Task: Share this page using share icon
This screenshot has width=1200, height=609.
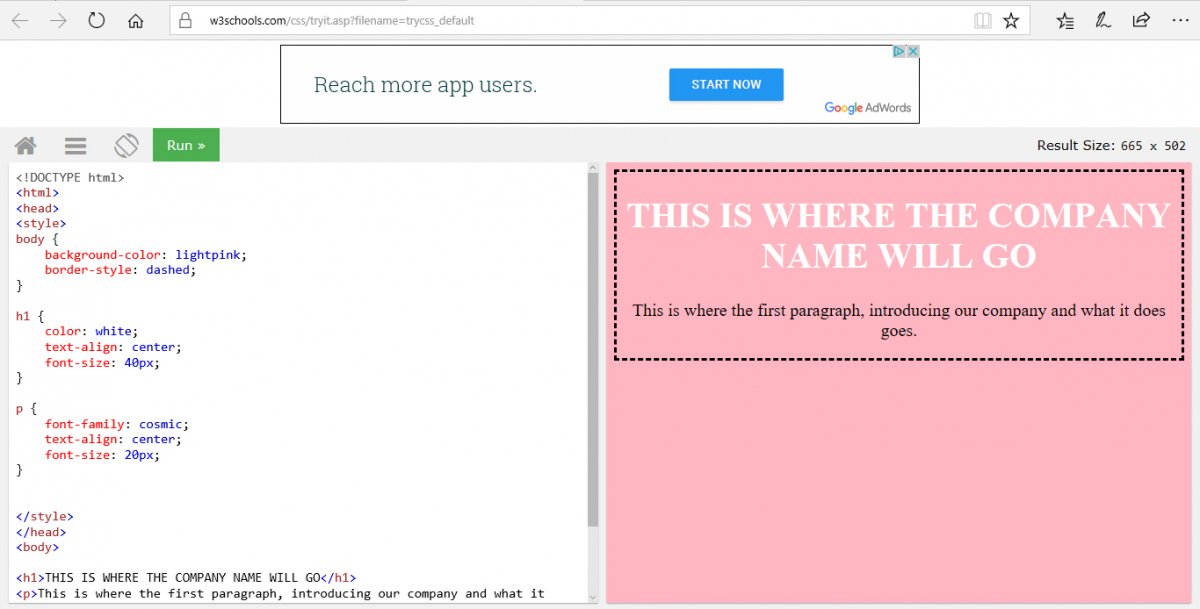Action: pos(1141,20)
